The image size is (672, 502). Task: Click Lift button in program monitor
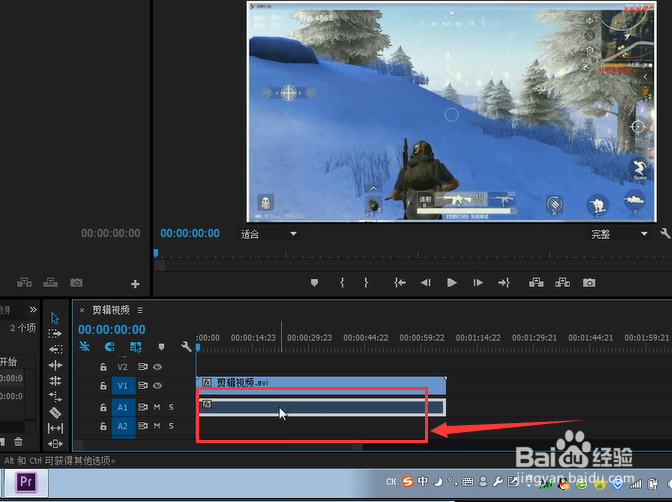coord(536,283)
